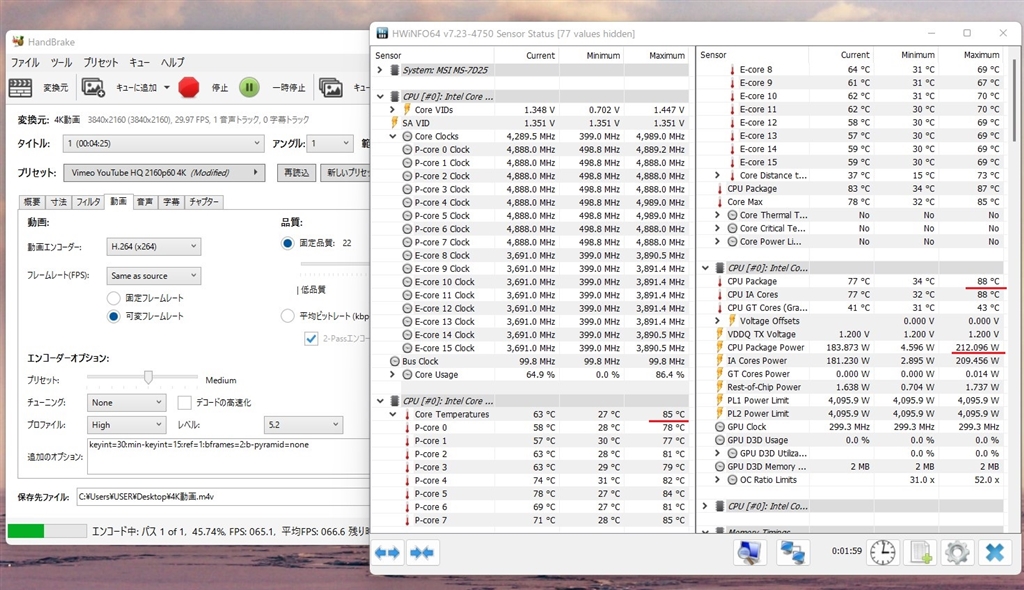This screenshot has width=1024, height=590.
Task: Open the ファイル menu
Action: 25,63
